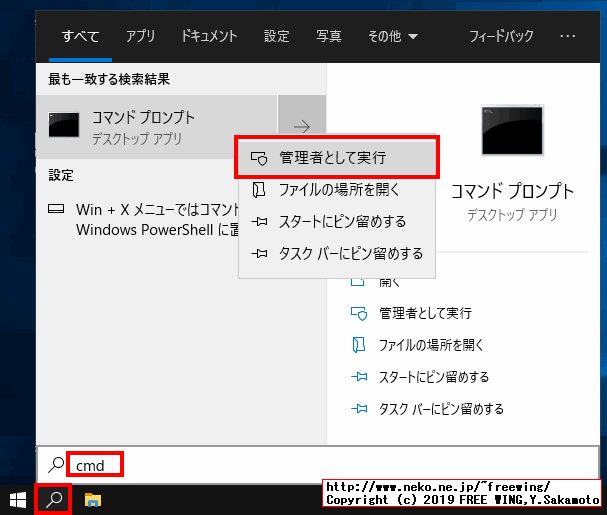Switch to the 設定 tab
This screenshot has width=607, height=515.
click(x=276, y=36)
